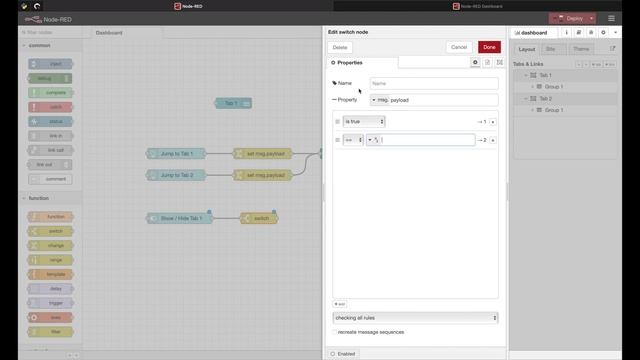Select the dashboard sidebar tab
The height and width of the screenshot is (360, 640).
(x=534, y=33)
